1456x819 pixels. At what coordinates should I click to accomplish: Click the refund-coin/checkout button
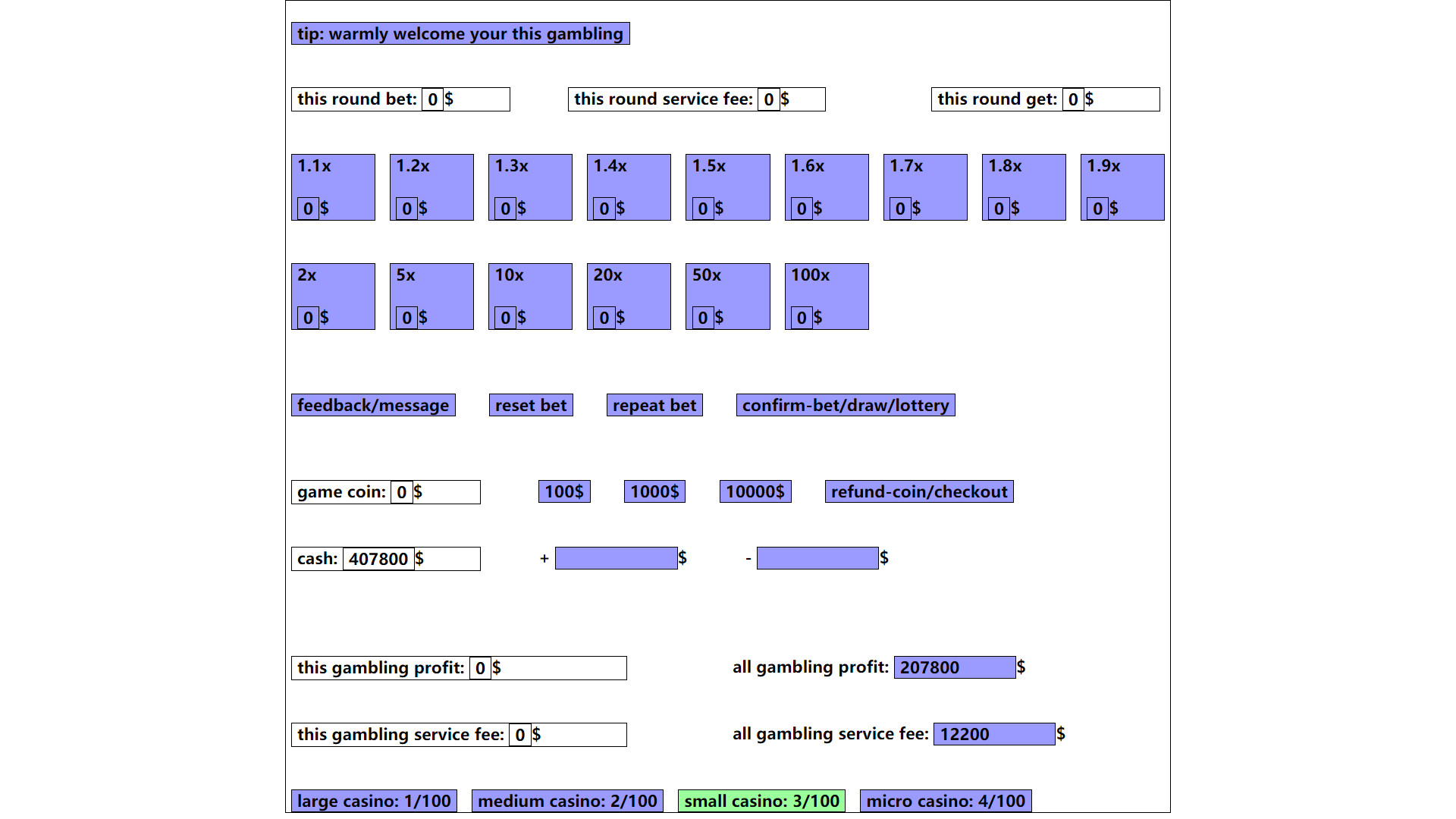coord(920,491)
